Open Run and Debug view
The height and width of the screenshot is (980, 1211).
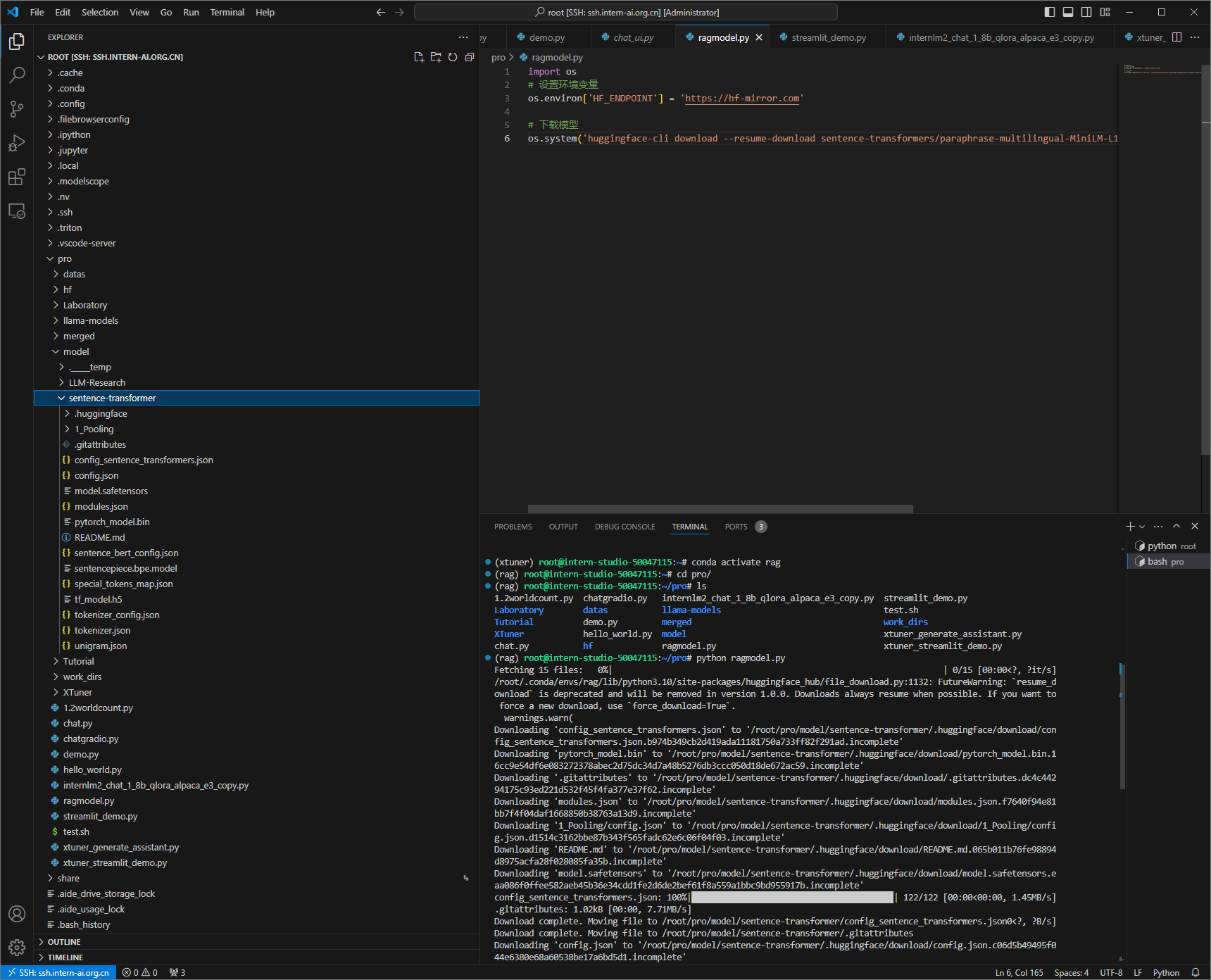(x=17, y=143)
